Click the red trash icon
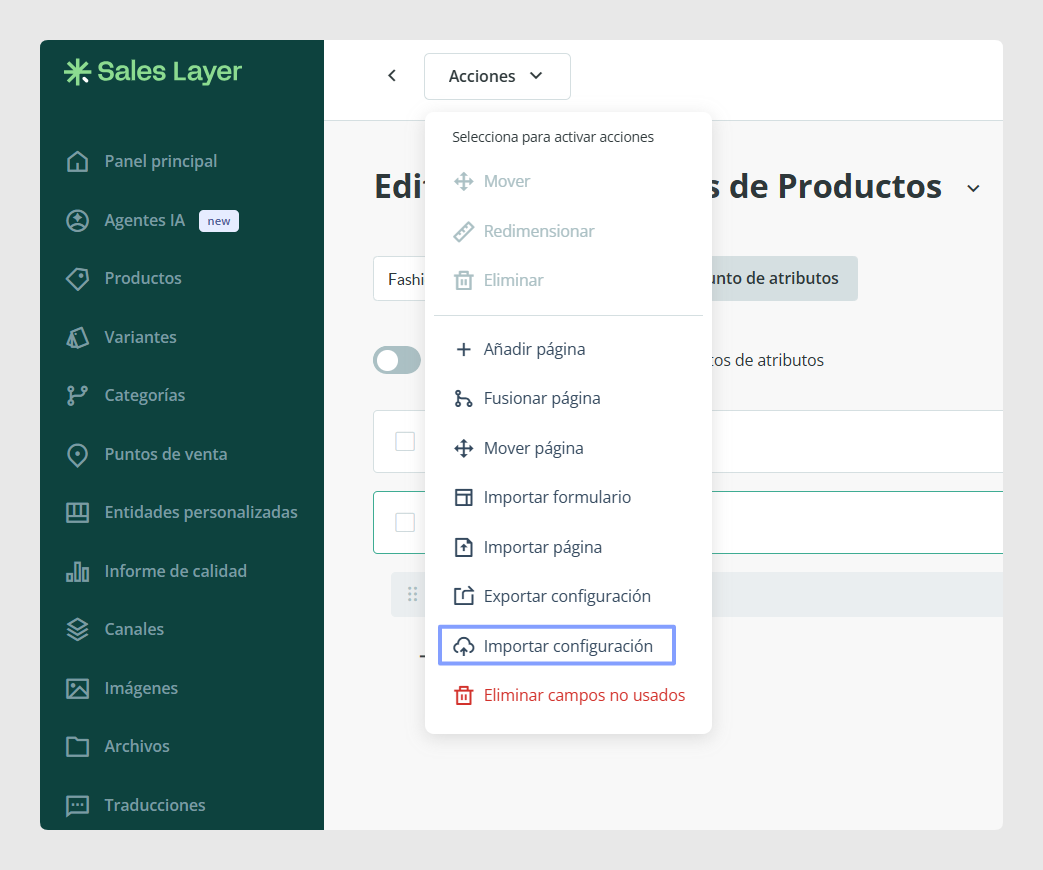The height and width of the screenshot is (870, 1043). (464, 696)
